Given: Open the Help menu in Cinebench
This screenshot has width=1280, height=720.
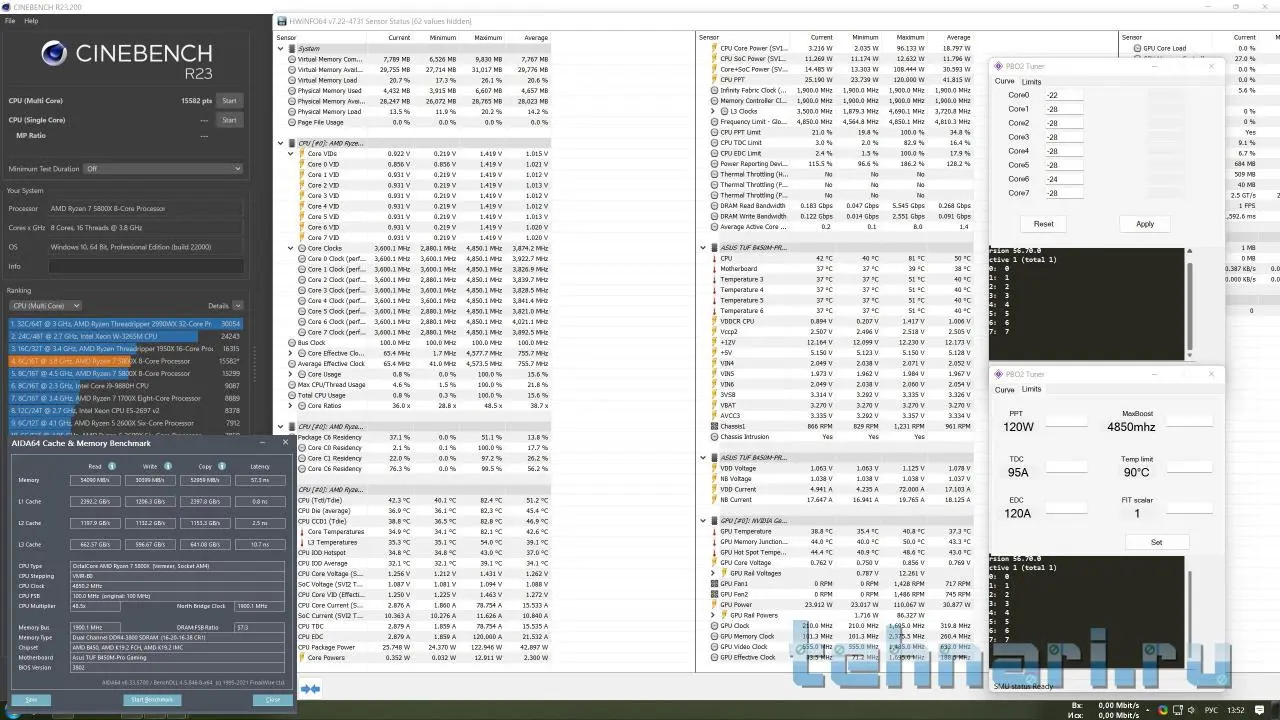Looking at the screenshot, I should tap(31, 20).
